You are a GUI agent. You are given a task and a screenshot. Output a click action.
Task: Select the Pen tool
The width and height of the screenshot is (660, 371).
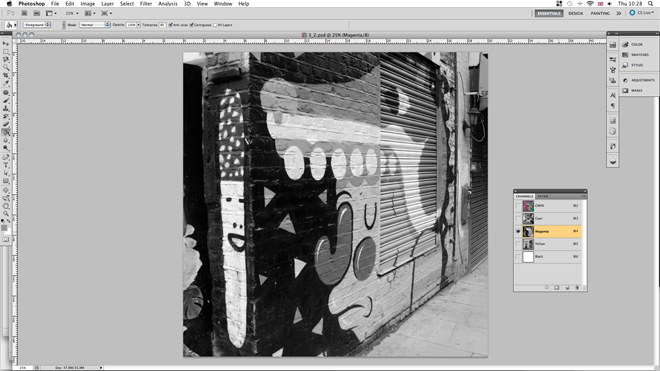pos(5,157)
